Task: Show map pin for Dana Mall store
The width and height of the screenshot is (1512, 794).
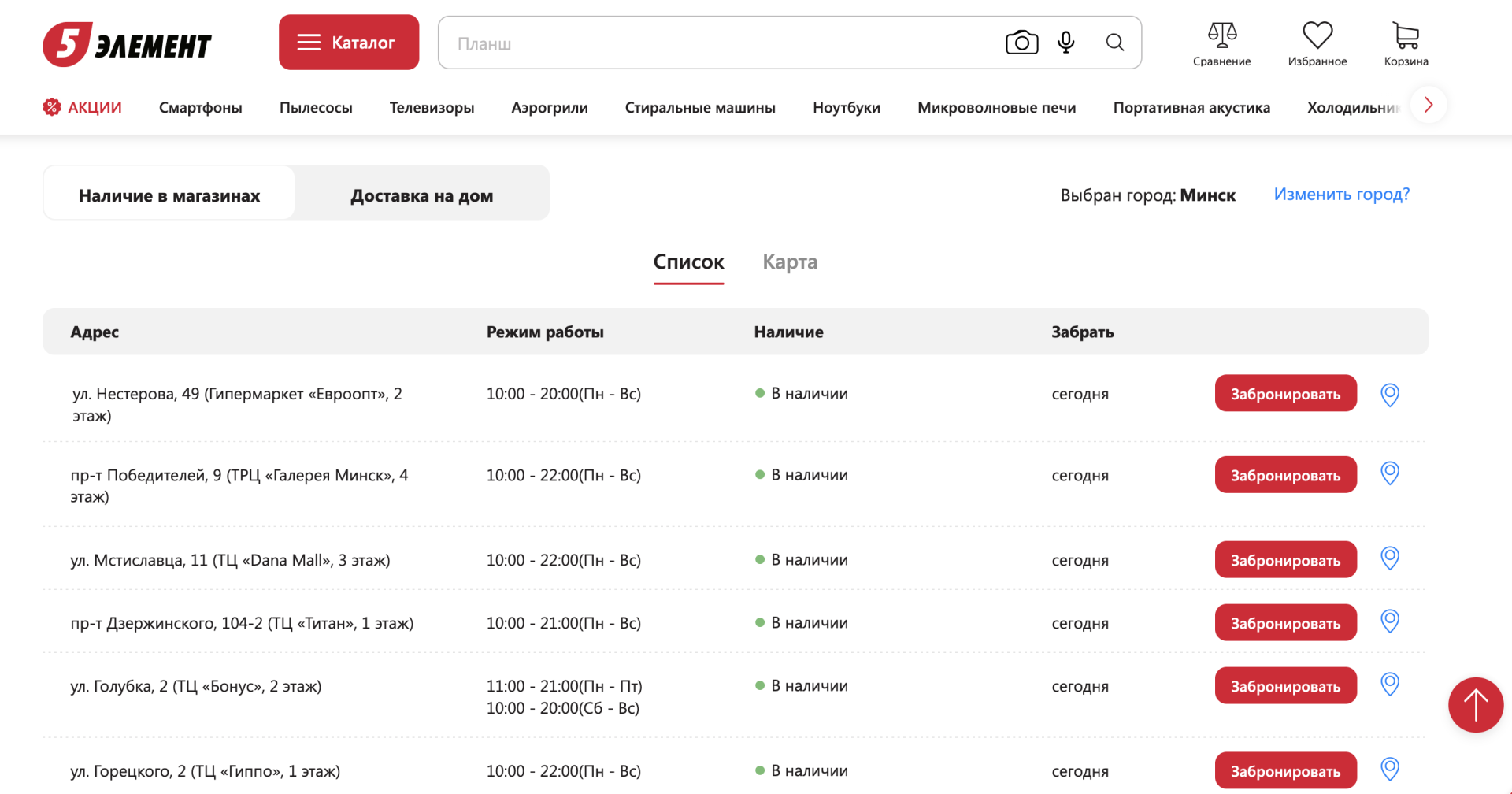Action: click(x=1390, y=558)
